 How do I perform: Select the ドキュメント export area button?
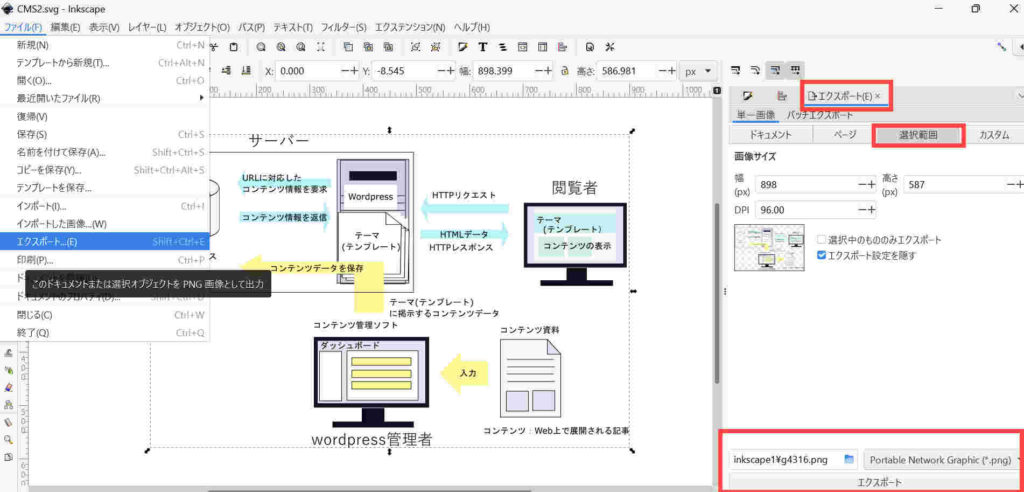[x=770, y=135]
